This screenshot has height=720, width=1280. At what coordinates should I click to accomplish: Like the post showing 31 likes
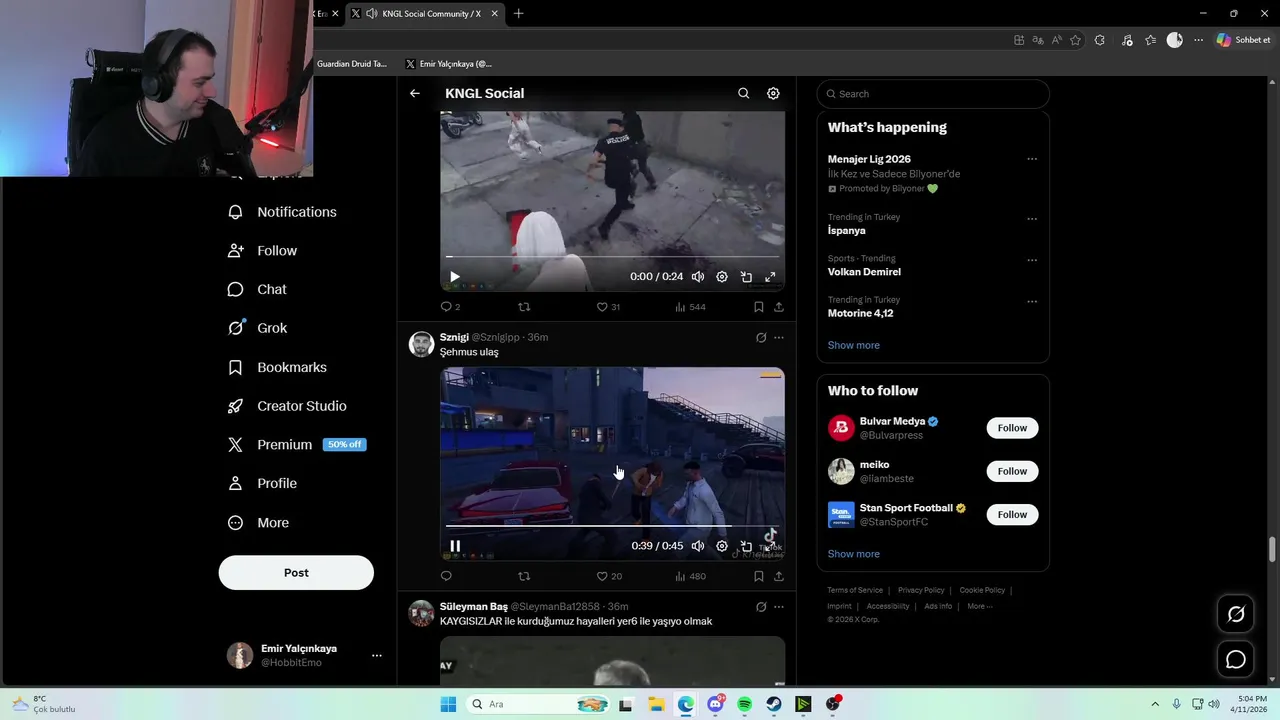pyautogui.click(x=608, y=307)
